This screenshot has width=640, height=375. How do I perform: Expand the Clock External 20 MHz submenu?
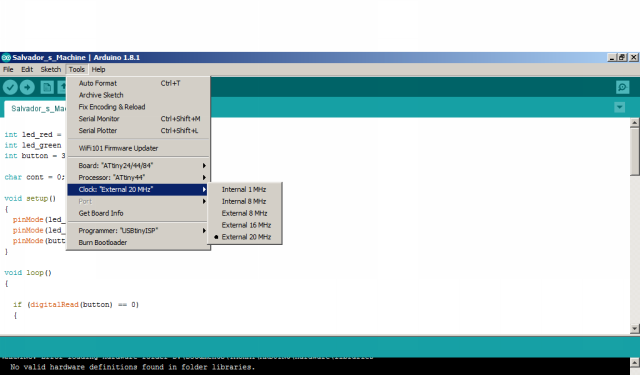pyautogui.click(x=138, y=189)
